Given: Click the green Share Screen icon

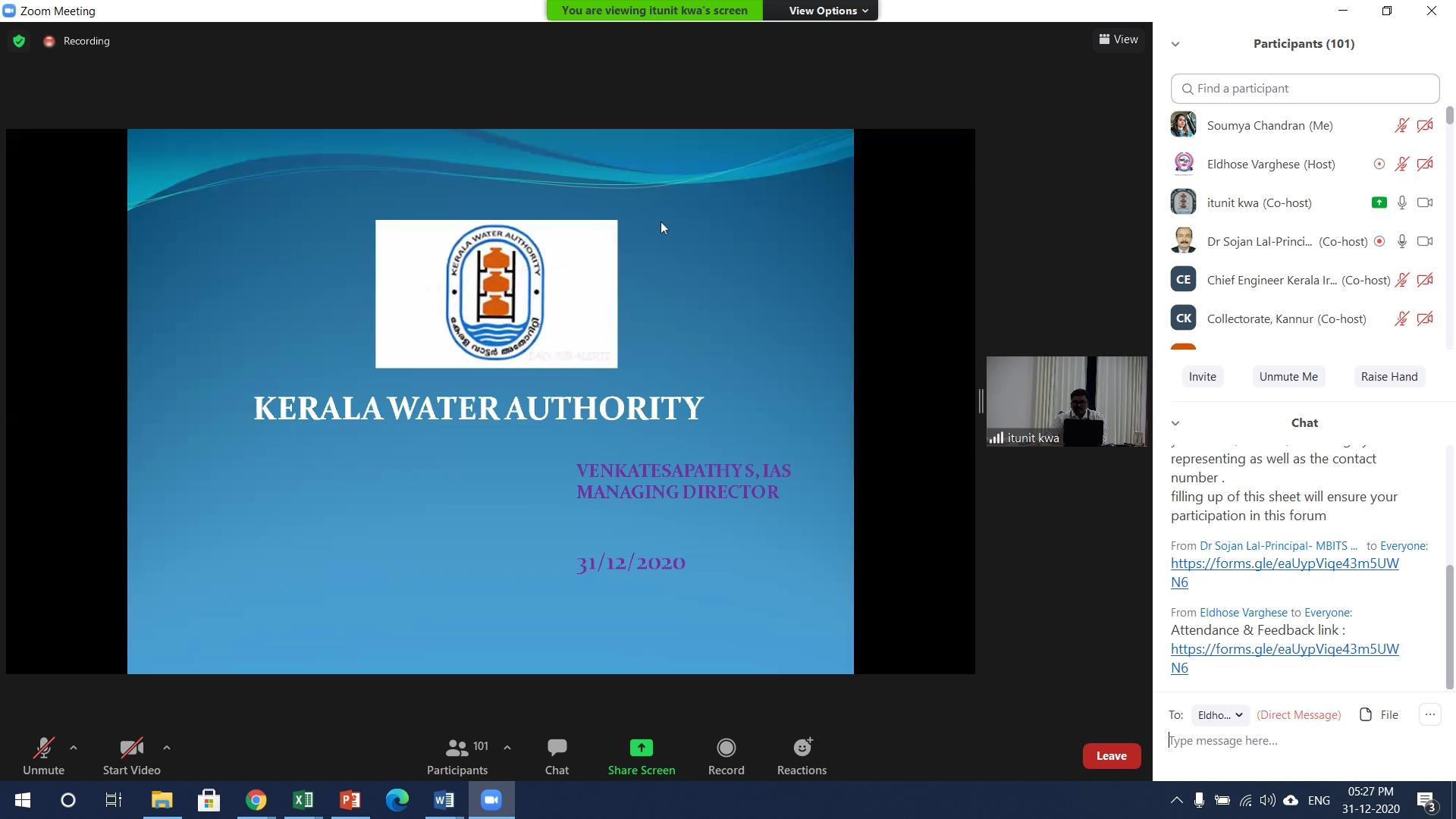Looking at the screenshot, I should coord(641,748).
